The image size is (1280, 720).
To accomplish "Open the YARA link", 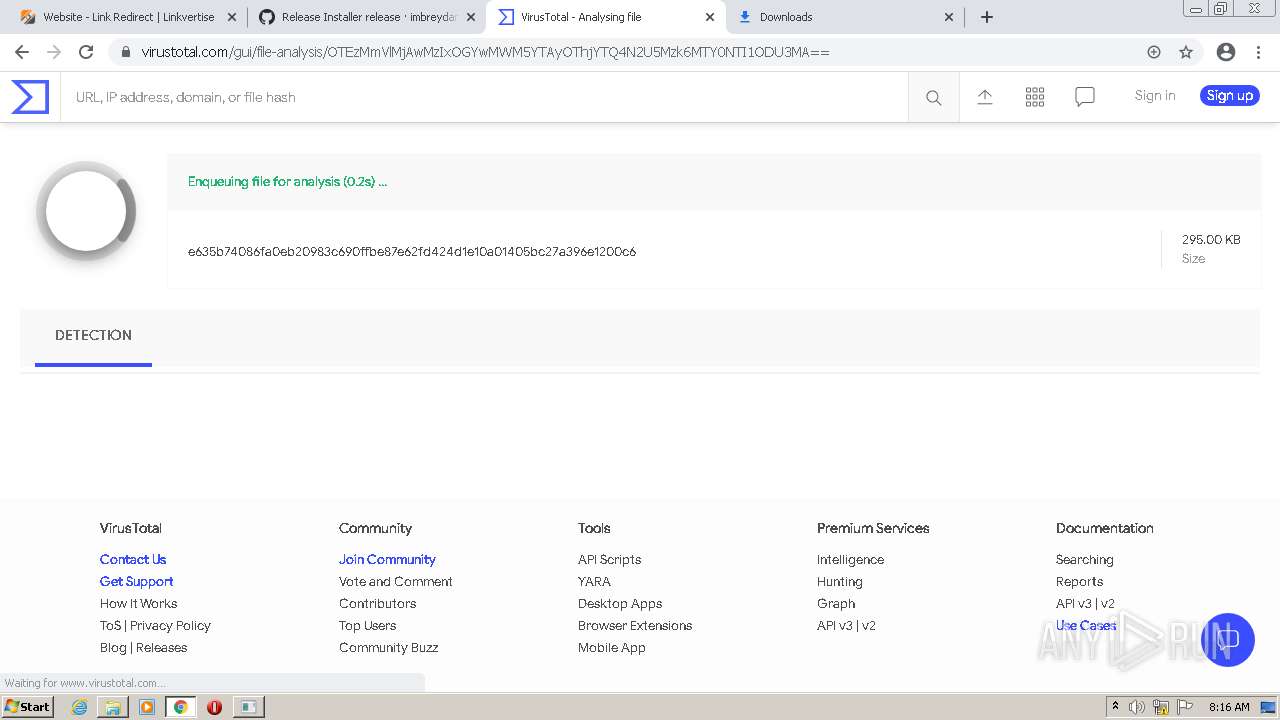I will 594,581.
